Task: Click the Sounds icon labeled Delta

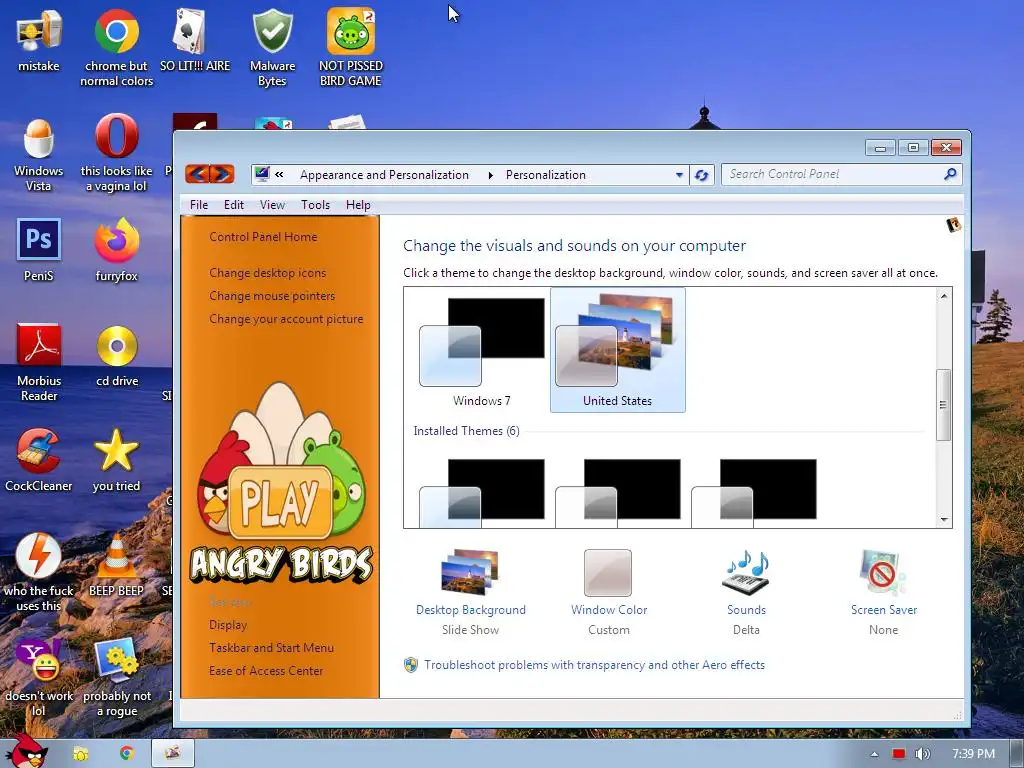Action: (x=746, y=573)
